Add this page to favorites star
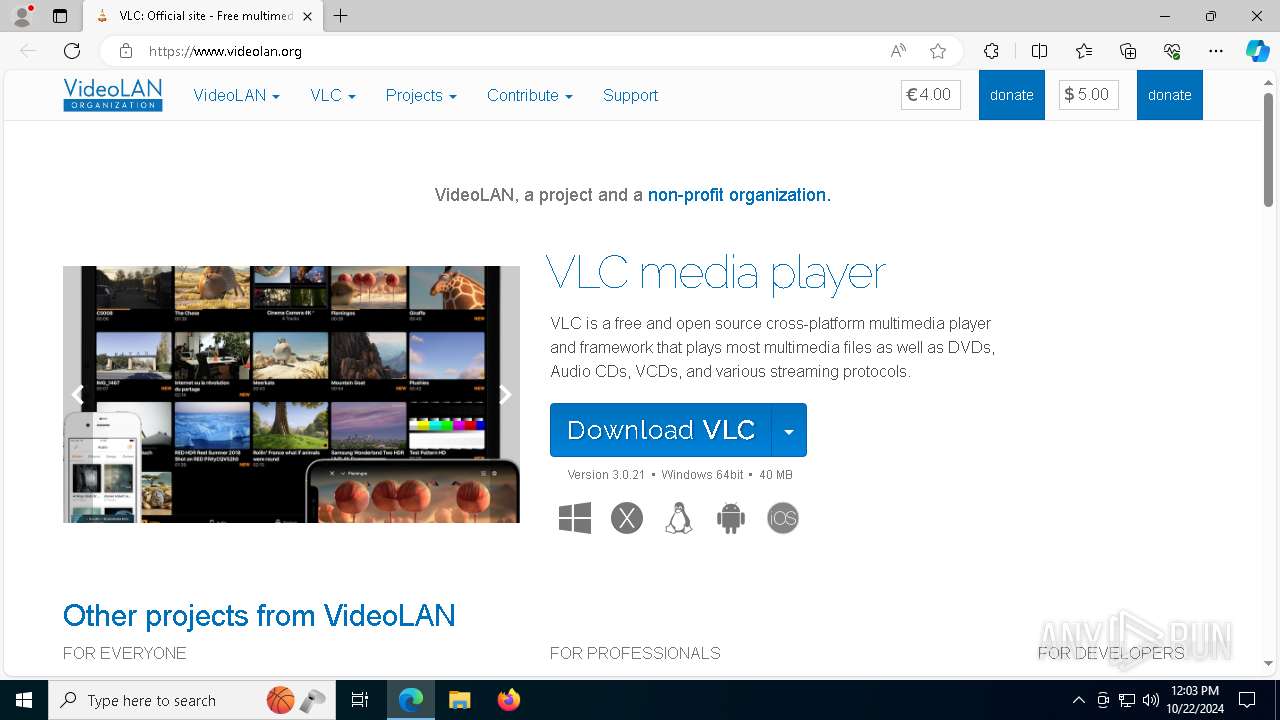This screenshot has height=720, width=1280. [x=937, y=51]
